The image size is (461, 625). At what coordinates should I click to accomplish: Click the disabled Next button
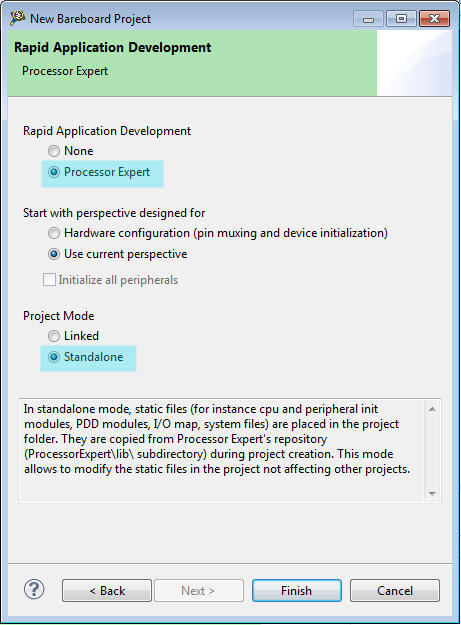(x=198, y=590)
